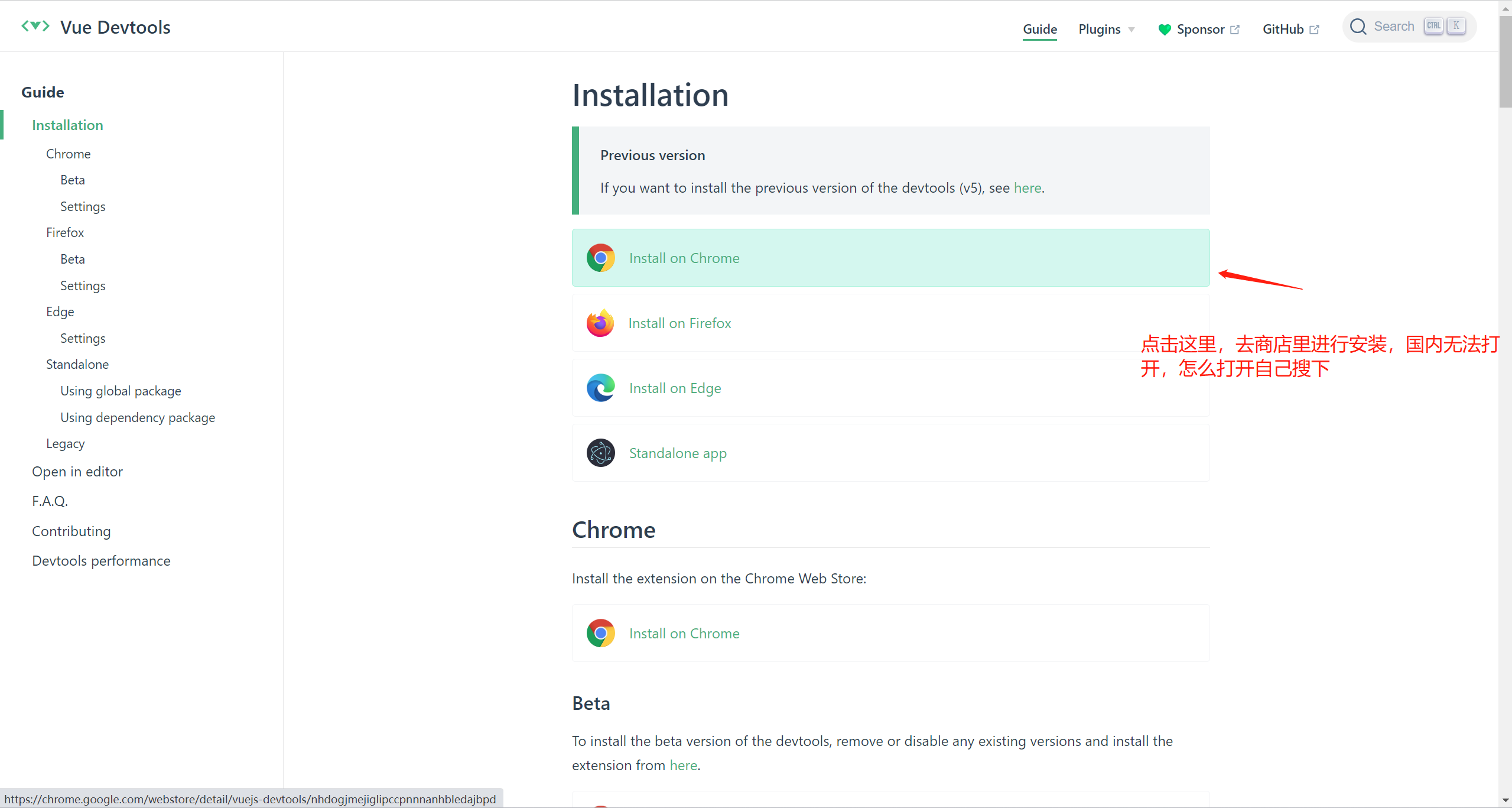Image resolution: width=1512 pixels, height=808 pixels.
Task: Open the F.A.Q. page in sidebar
Action: click(x=50, y=501)
